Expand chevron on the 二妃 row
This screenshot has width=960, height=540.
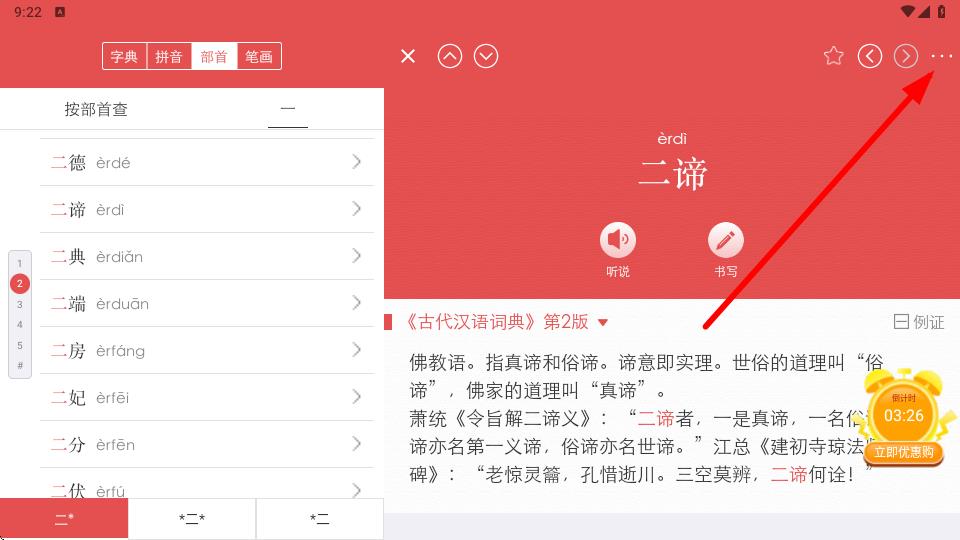click(x=356, y=397)
